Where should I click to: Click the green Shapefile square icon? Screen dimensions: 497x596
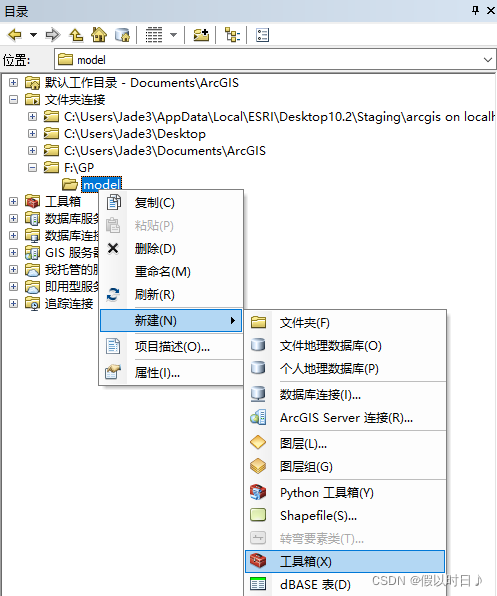click(258, 515)
